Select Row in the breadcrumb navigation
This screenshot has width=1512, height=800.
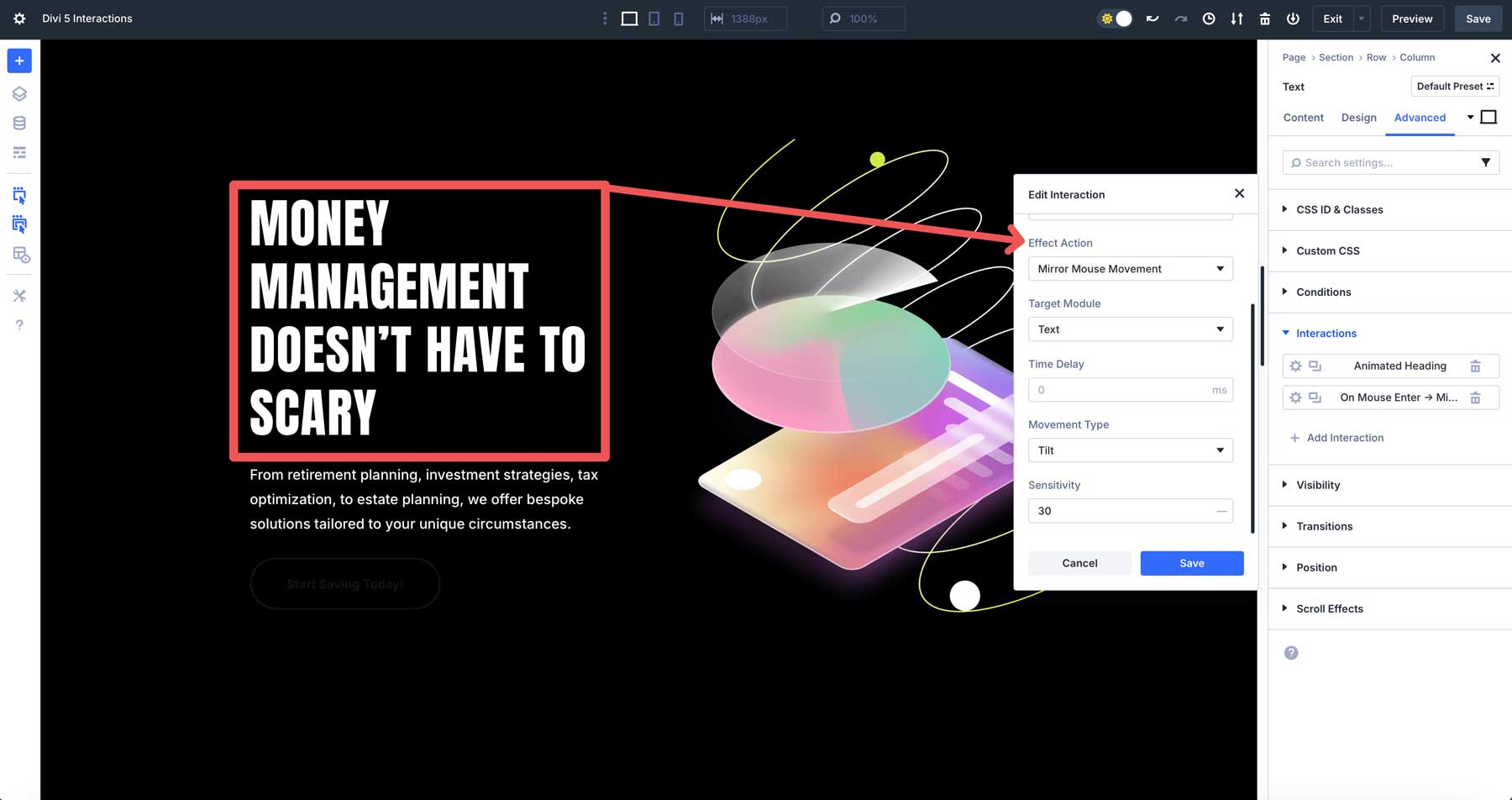[x=1376, y=57]
